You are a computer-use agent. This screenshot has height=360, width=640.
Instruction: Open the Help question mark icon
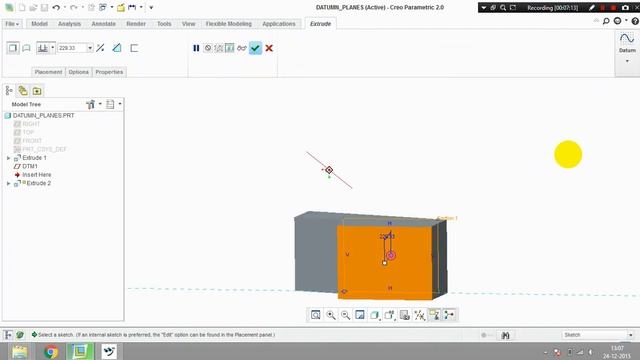pyautogui.click(x=635, y=21)
